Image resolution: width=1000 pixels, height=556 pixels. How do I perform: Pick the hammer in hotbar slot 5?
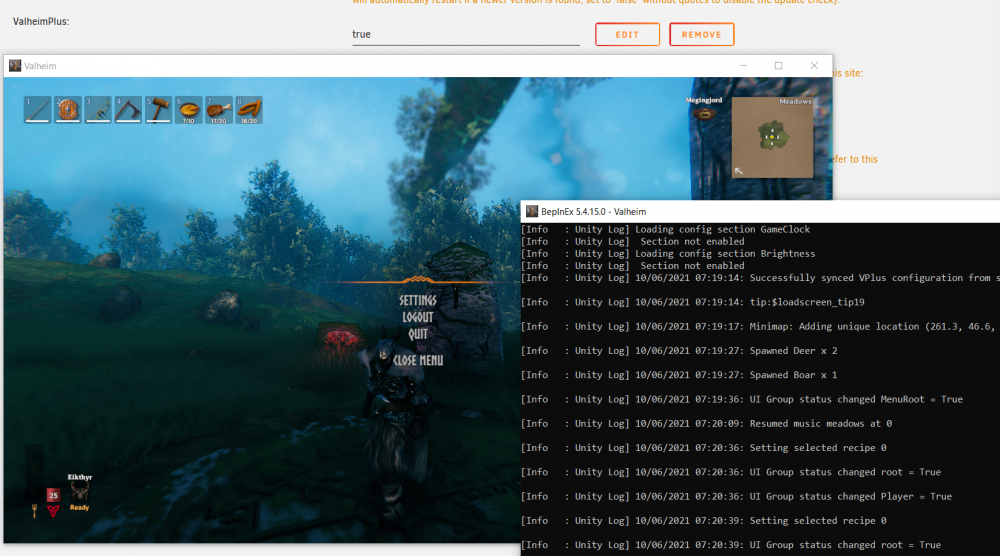[158, 110]
